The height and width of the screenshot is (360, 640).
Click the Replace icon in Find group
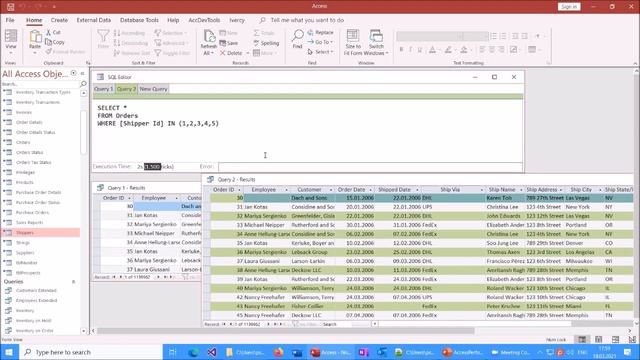tap(311, 32)
